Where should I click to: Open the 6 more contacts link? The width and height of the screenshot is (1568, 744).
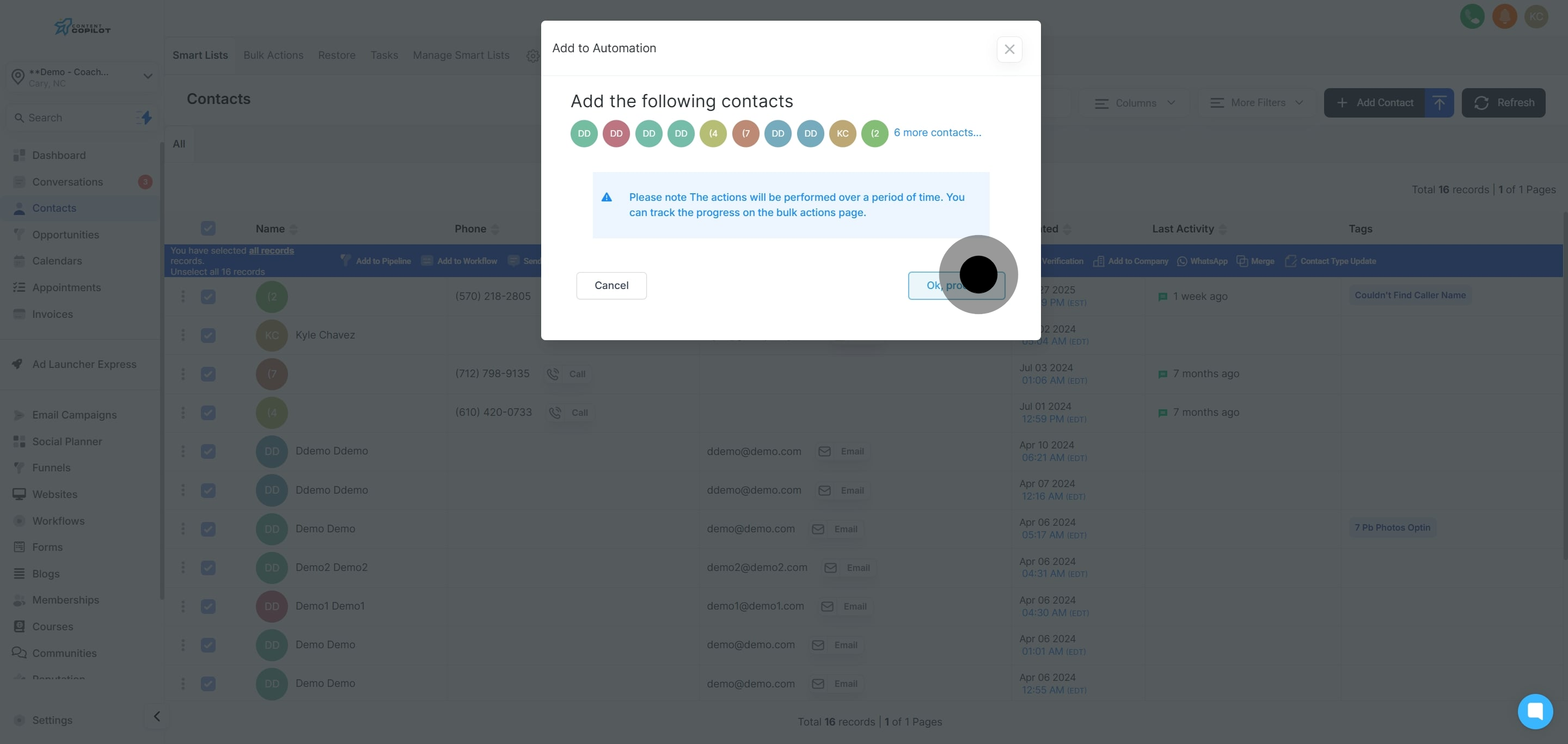[x=937, y=133]
